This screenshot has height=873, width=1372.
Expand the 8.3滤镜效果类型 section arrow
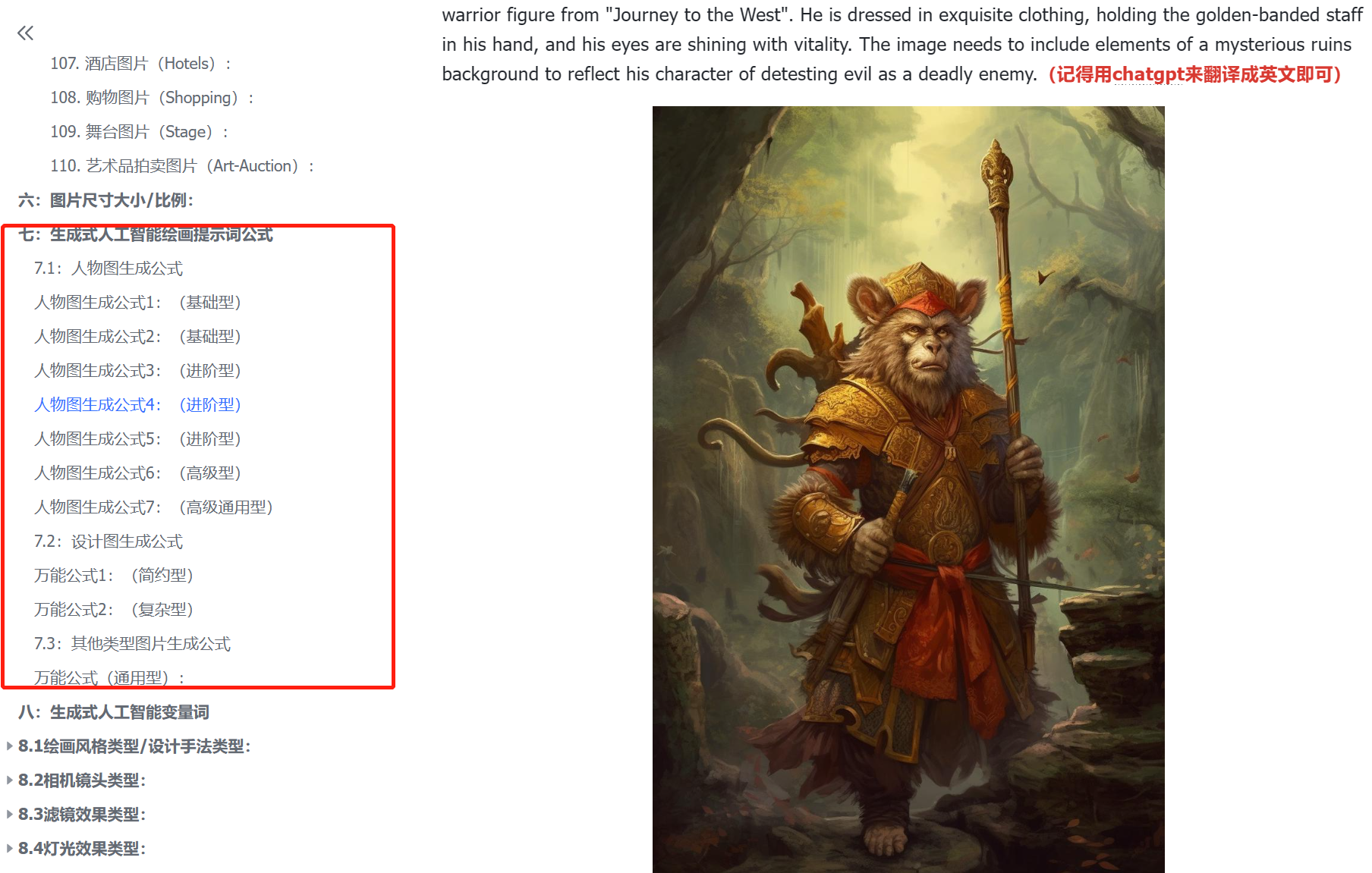tap(9, 815)
